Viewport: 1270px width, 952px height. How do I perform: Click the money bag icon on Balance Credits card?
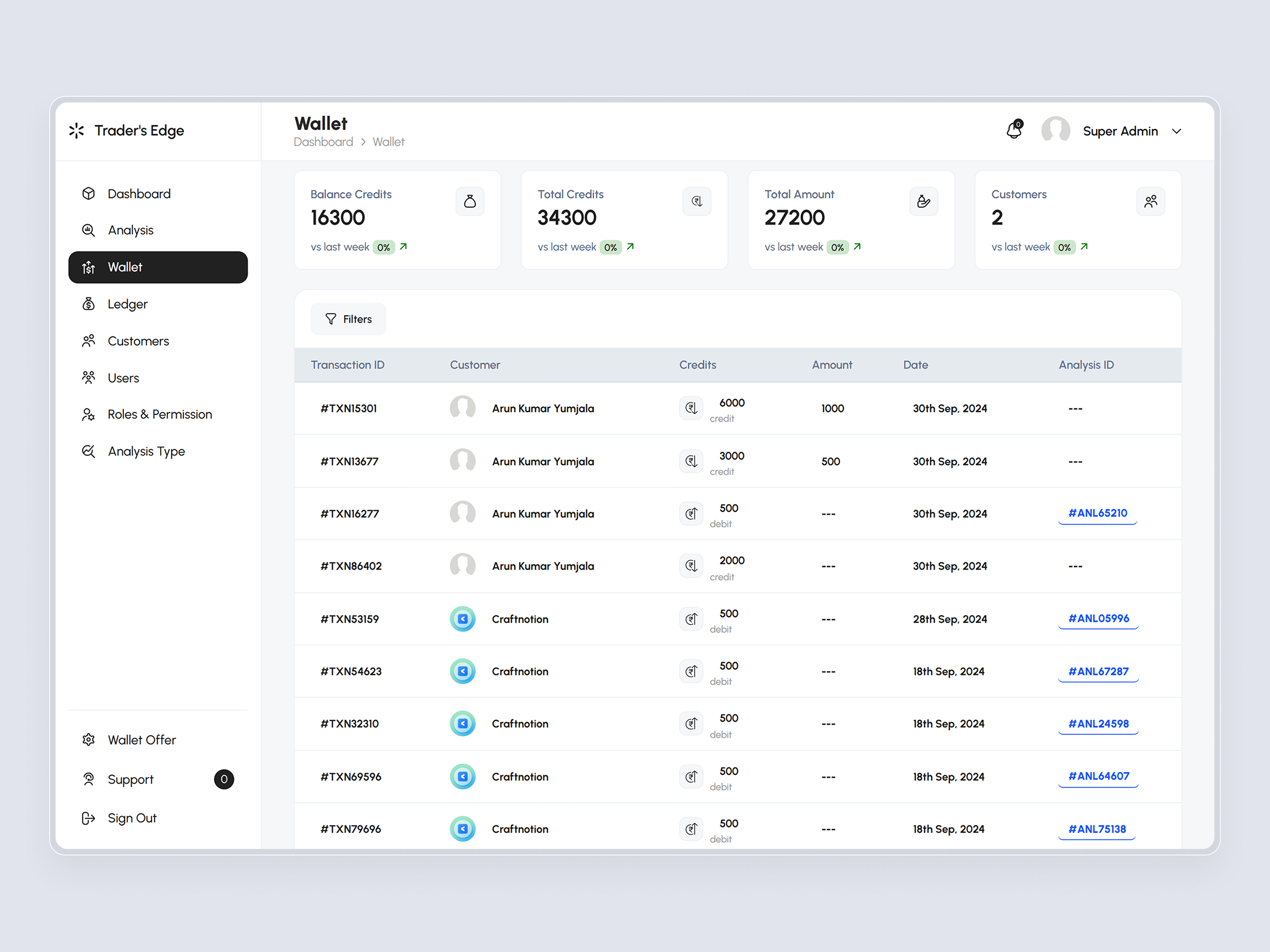pos(470,202)
